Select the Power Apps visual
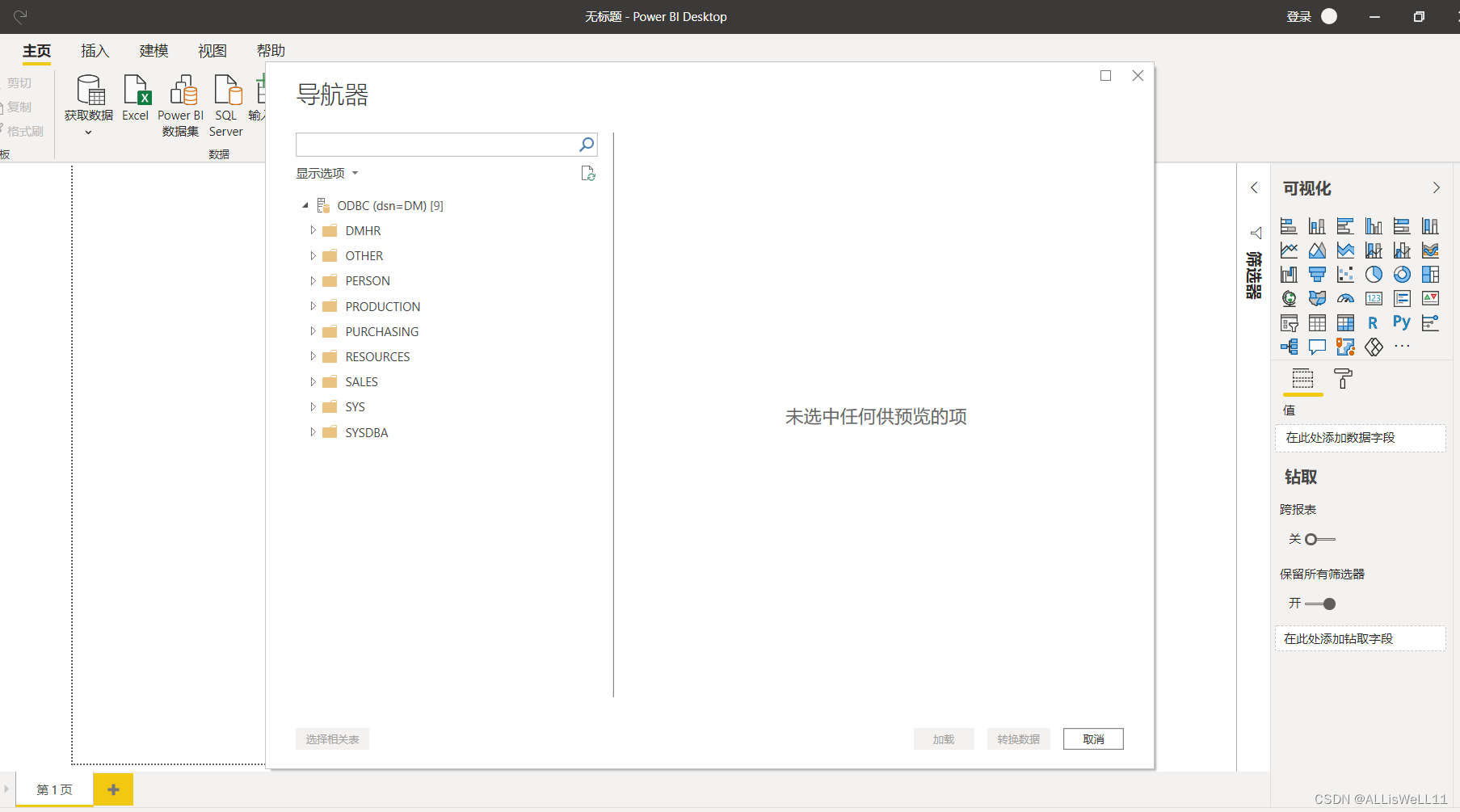Screen dimensions: 1460x812 1374,347
